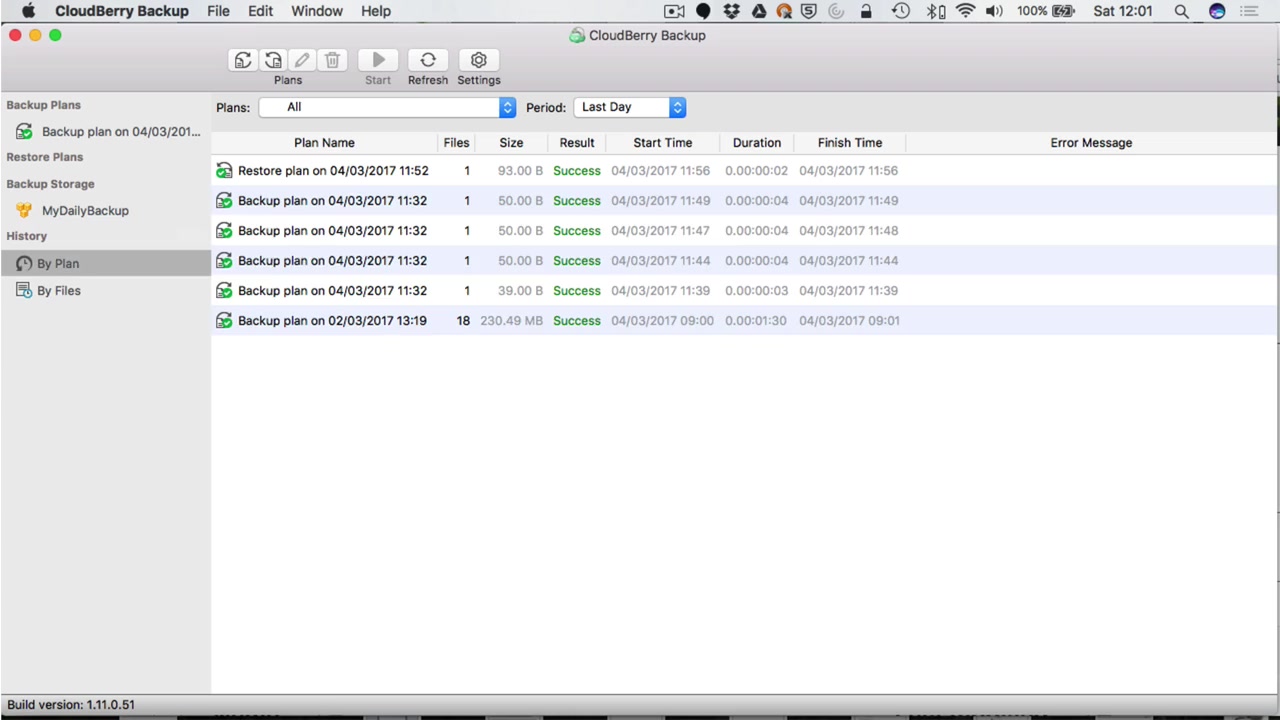Sort by the Plan Name column header

pyautogui.click(x=324, y=143)
